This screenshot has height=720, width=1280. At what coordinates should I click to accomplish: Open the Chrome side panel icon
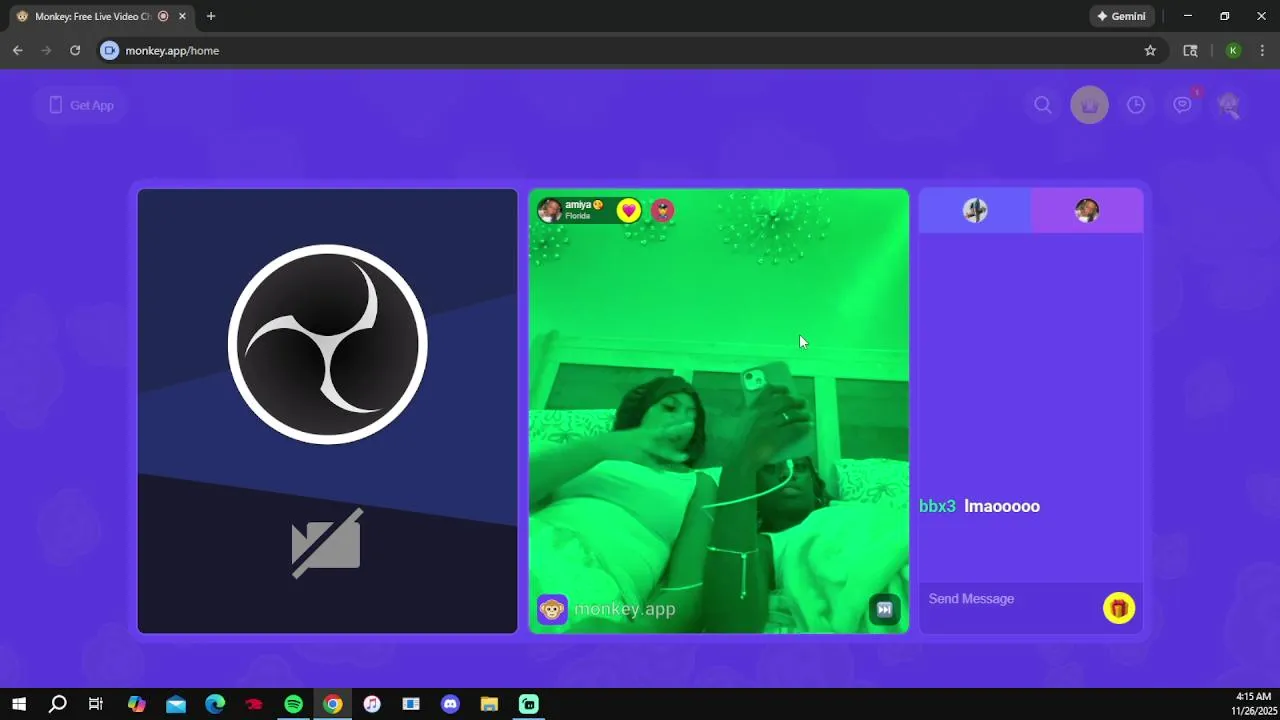1190,50
